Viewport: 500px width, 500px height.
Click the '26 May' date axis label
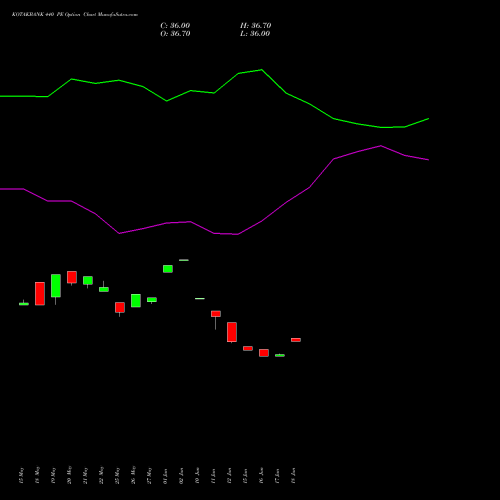click(x=133, y=475)
